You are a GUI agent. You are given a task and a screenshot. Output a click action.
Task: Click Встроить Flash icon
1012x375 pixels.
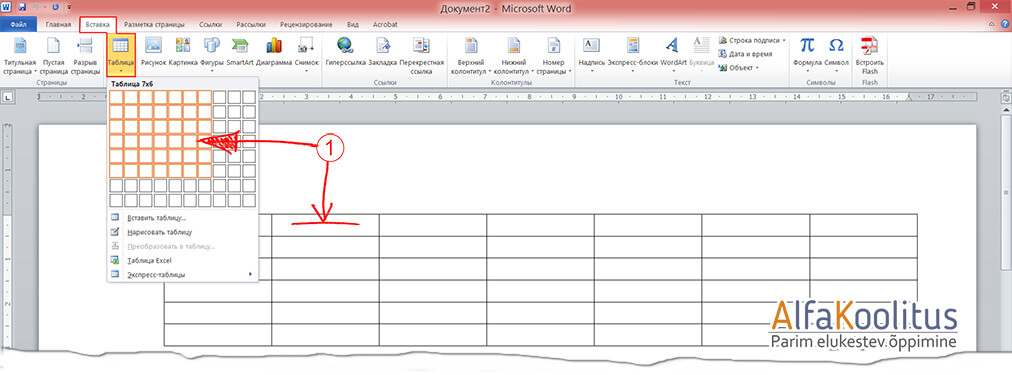click(x=870, y=45)
